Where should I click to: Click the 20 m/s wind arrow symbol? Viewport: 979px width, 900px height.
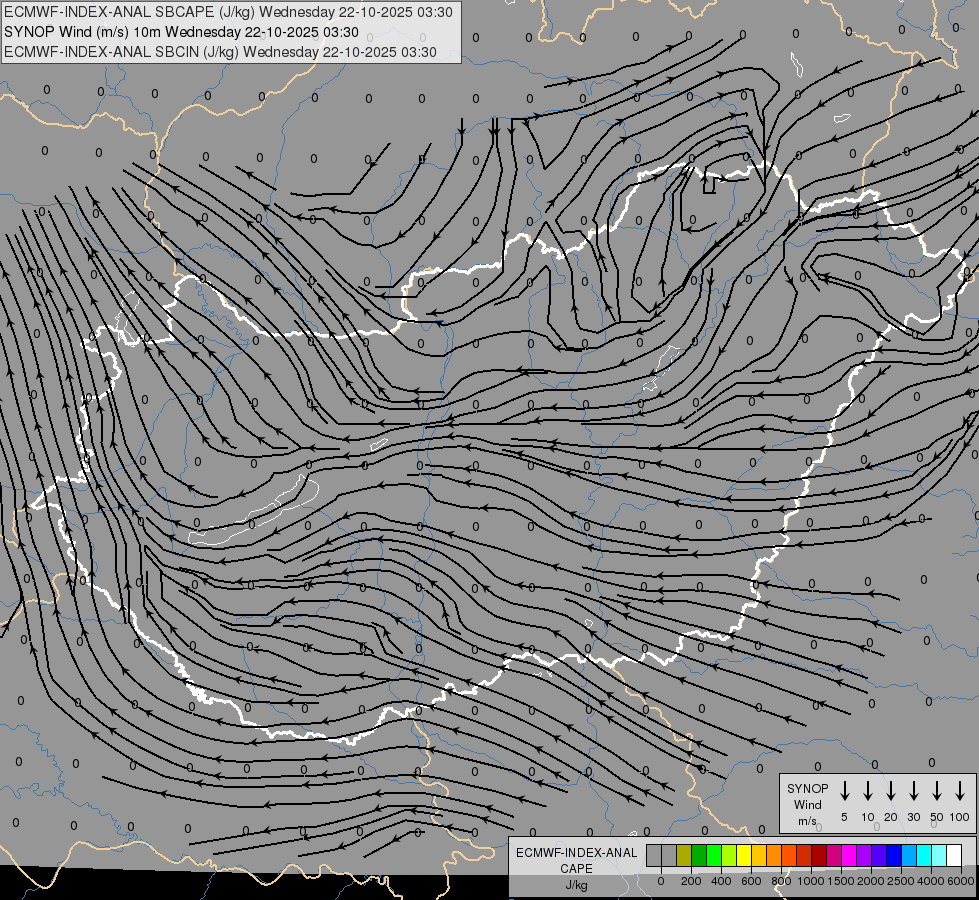point(890,791)
